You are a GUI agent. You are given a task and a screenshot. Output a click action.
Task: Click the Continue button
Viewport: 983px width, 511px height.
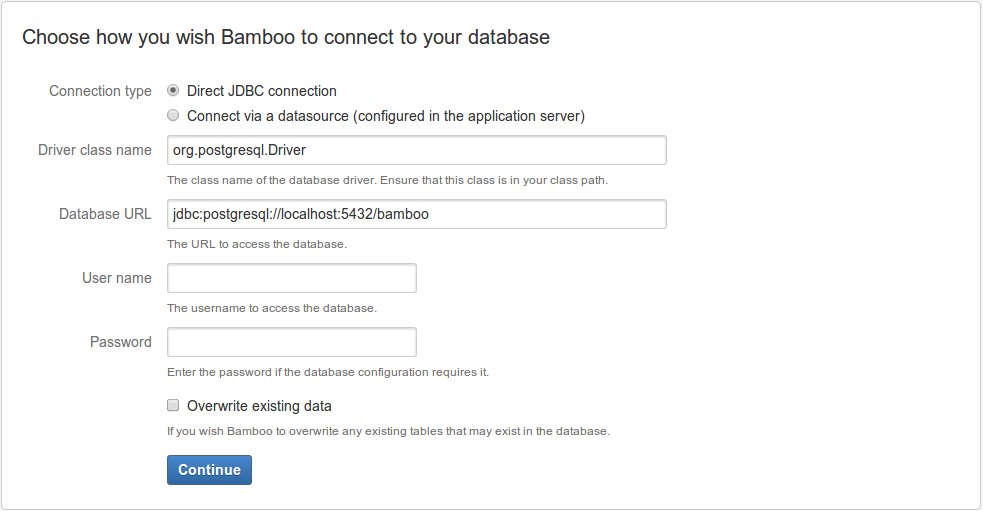tap(209, 470)
